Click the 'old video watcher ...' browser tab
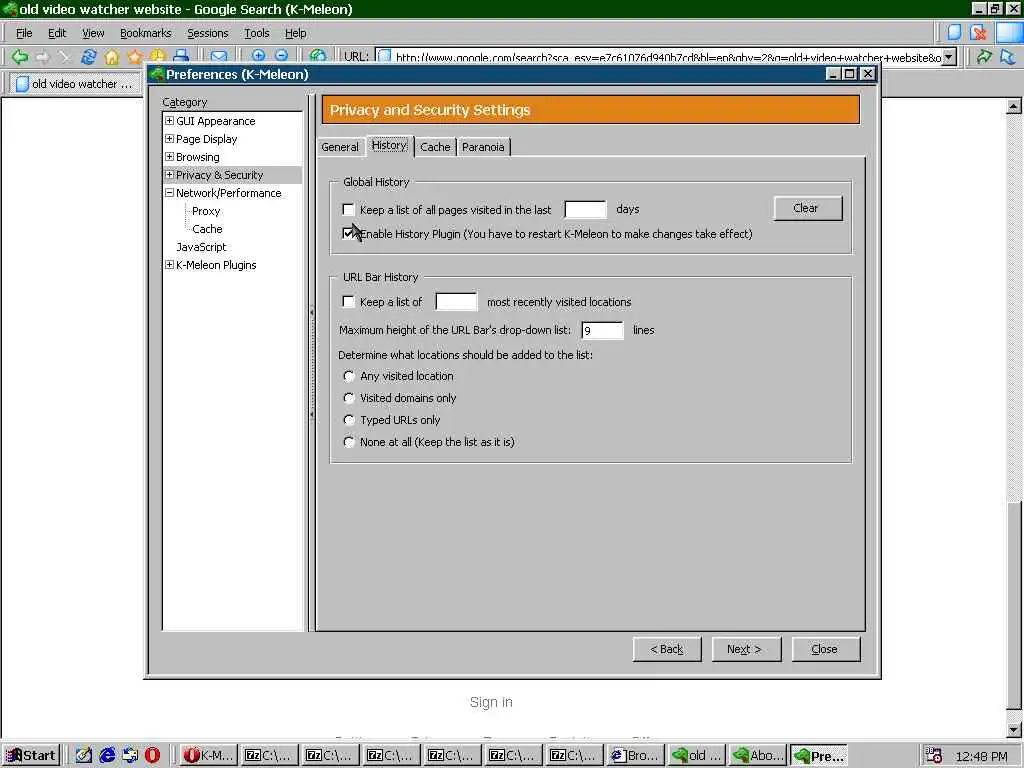1024x768 pixels. click(x=74, y=84)
